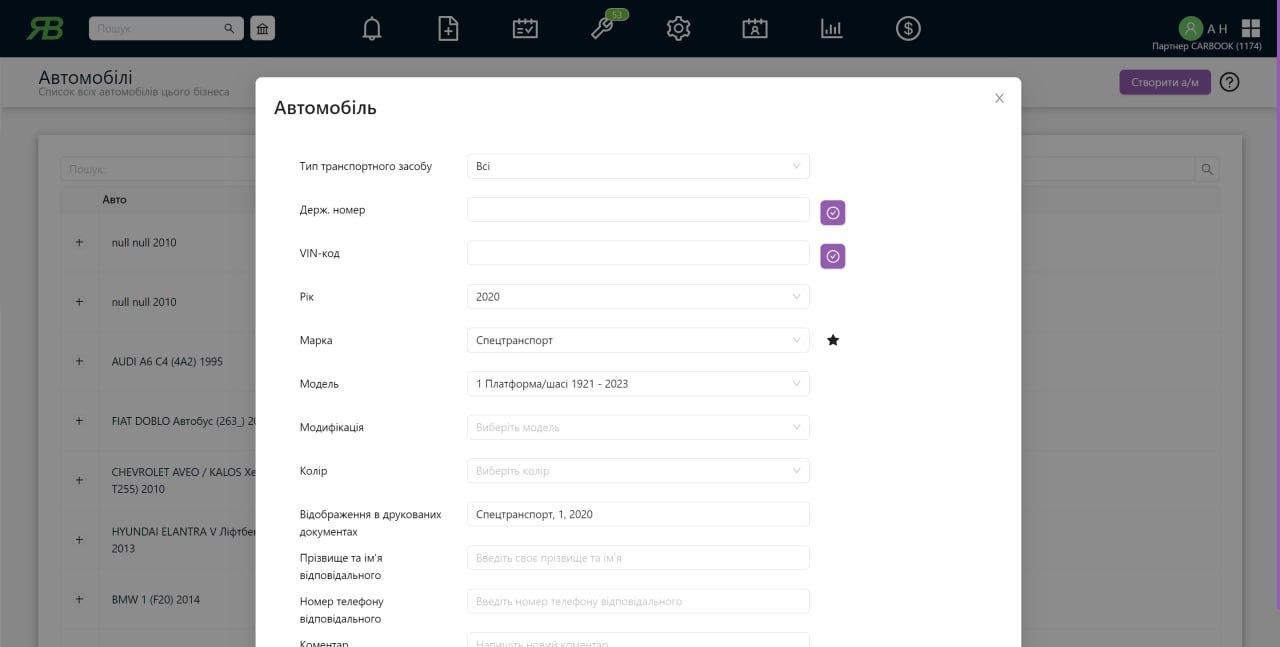Toggle the favorite star next to Марка
Viewport: 1280px width, 647px height.
[833, 340]
